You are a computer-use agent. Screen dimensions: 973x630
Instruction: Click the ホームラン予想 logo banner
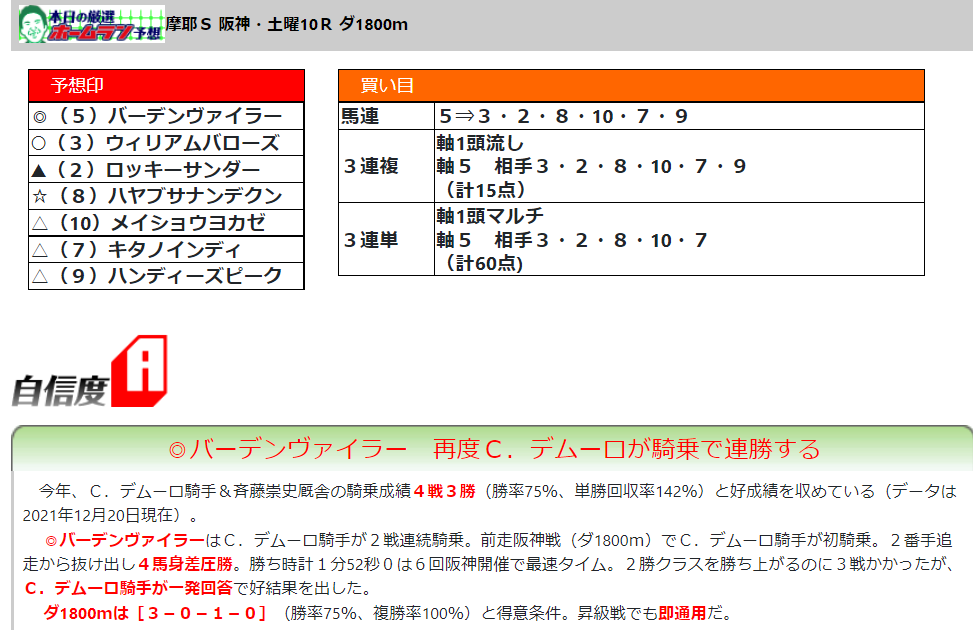(x=91, y=24)
